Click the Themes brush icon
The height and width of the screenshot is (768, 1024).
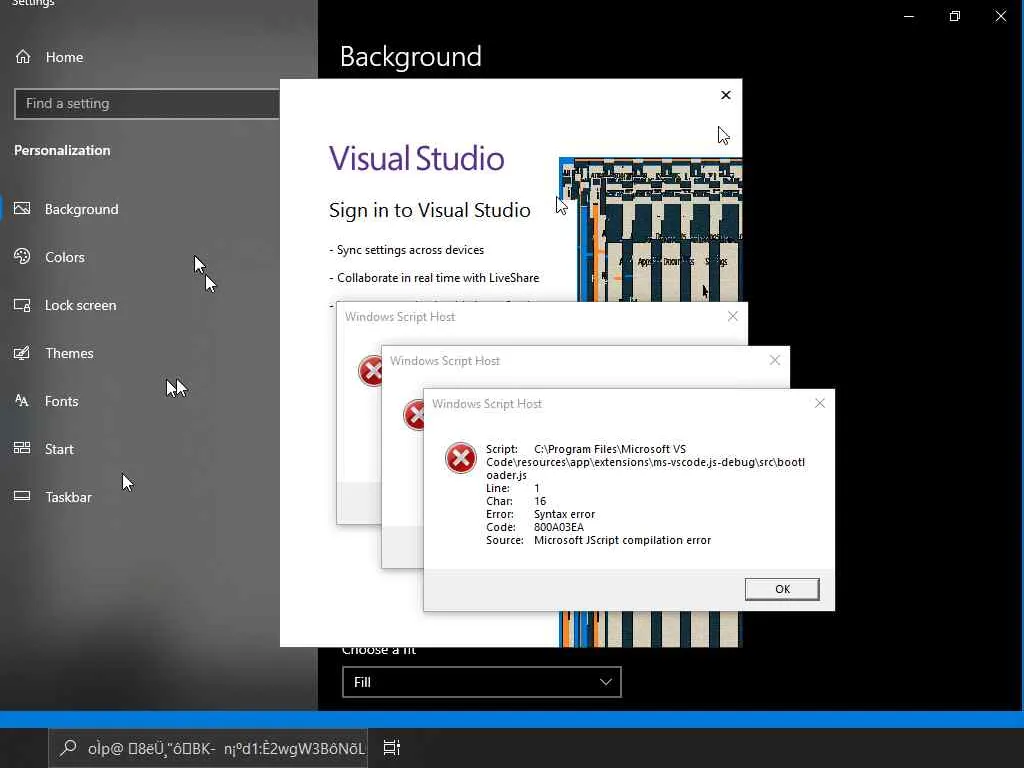tap(22, 353)
